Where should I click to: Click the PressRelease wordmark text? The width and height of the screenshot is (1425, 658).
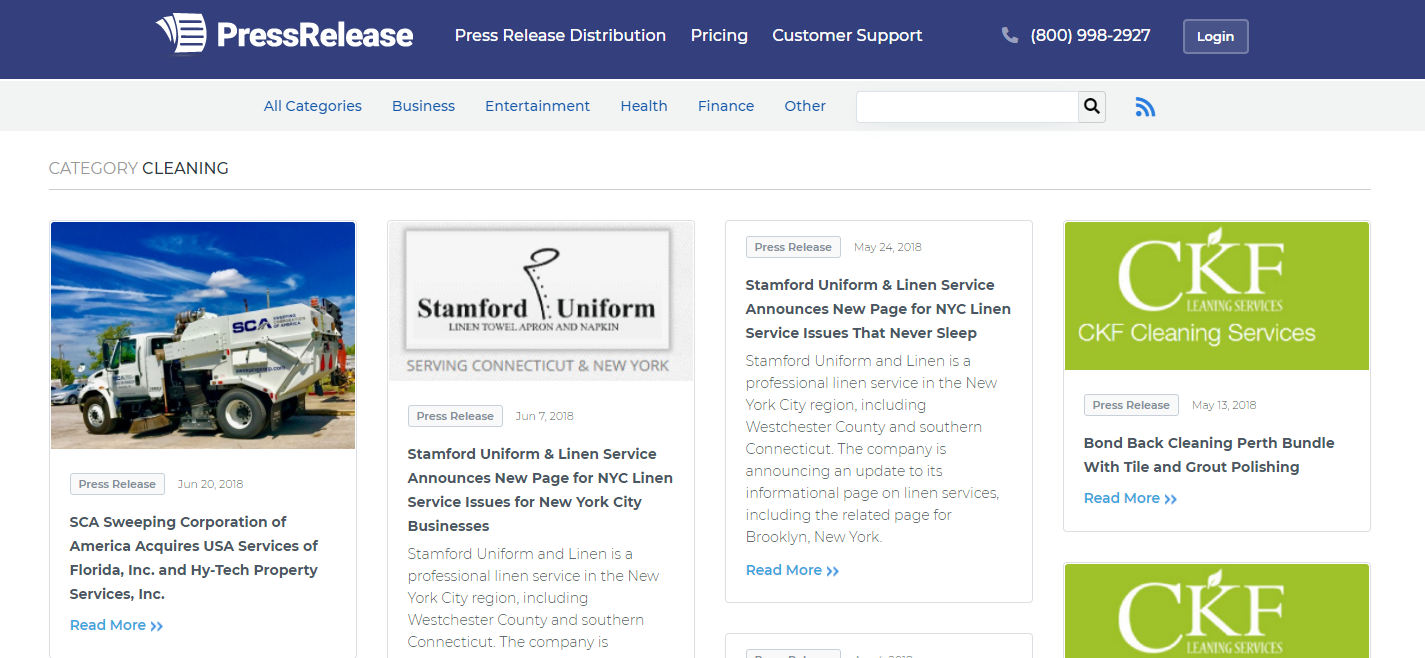coord(315,35)
